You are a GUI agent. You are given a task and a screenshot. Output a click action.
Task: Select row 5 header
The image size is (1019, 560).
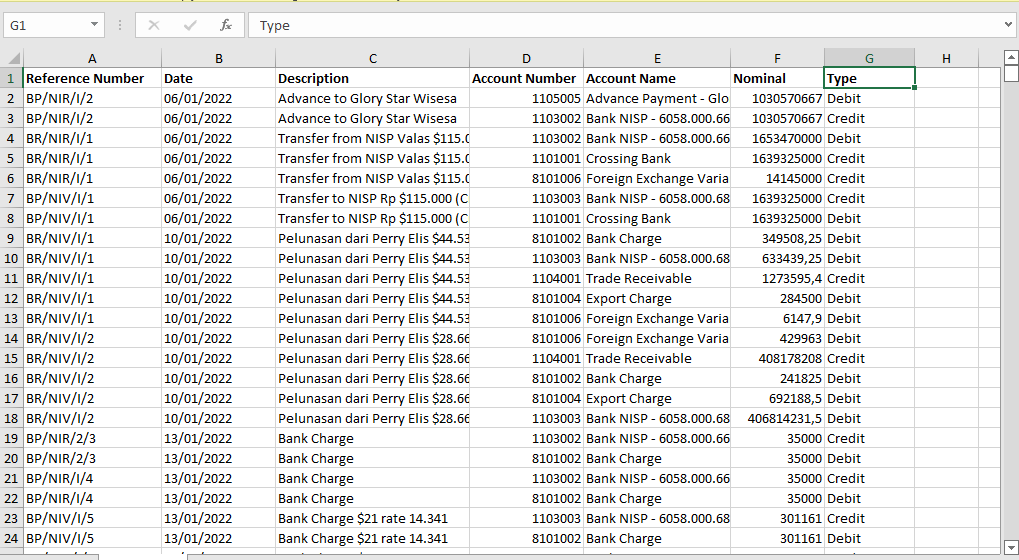[x=11, y=159]
